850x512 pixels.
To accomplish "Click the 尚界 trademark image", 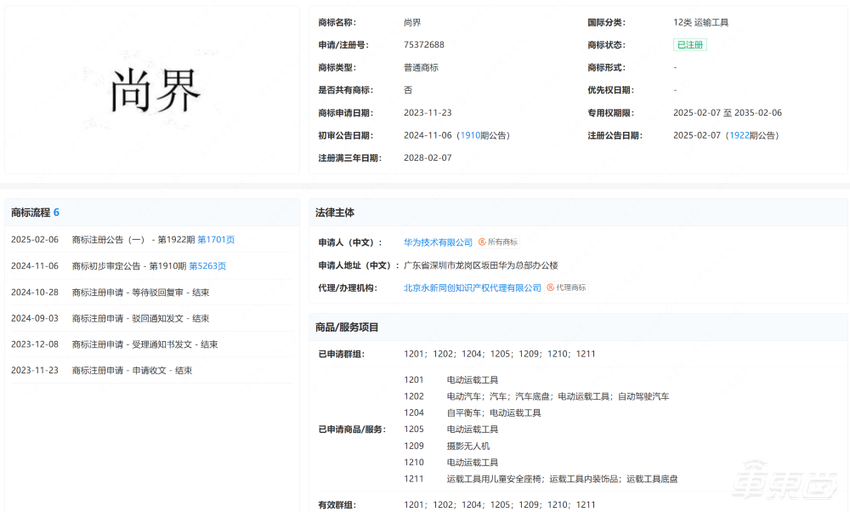I will tap(155, 91).
